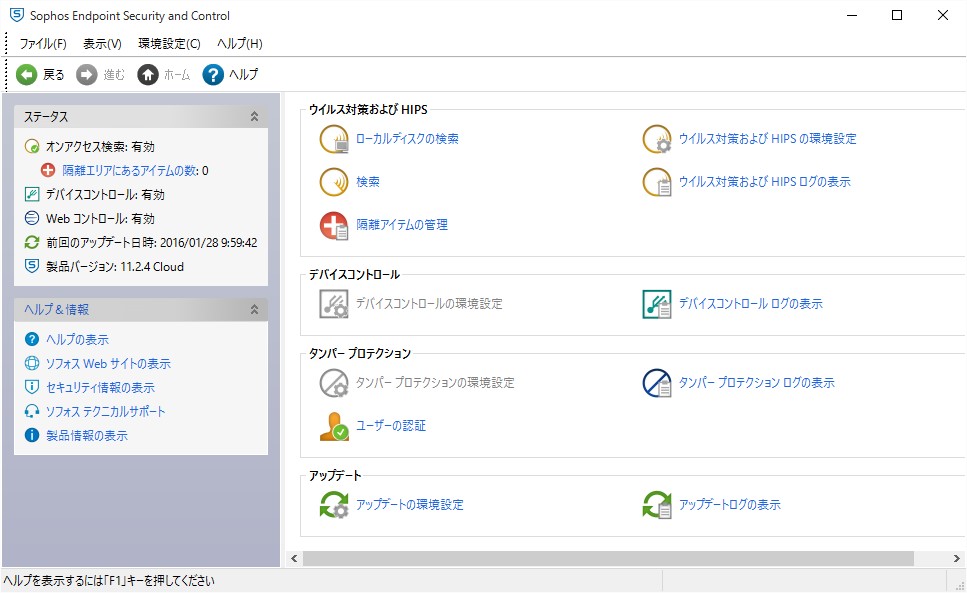Click the 製品情報の表示 info icon
The image size is (967, 593).
32,435
